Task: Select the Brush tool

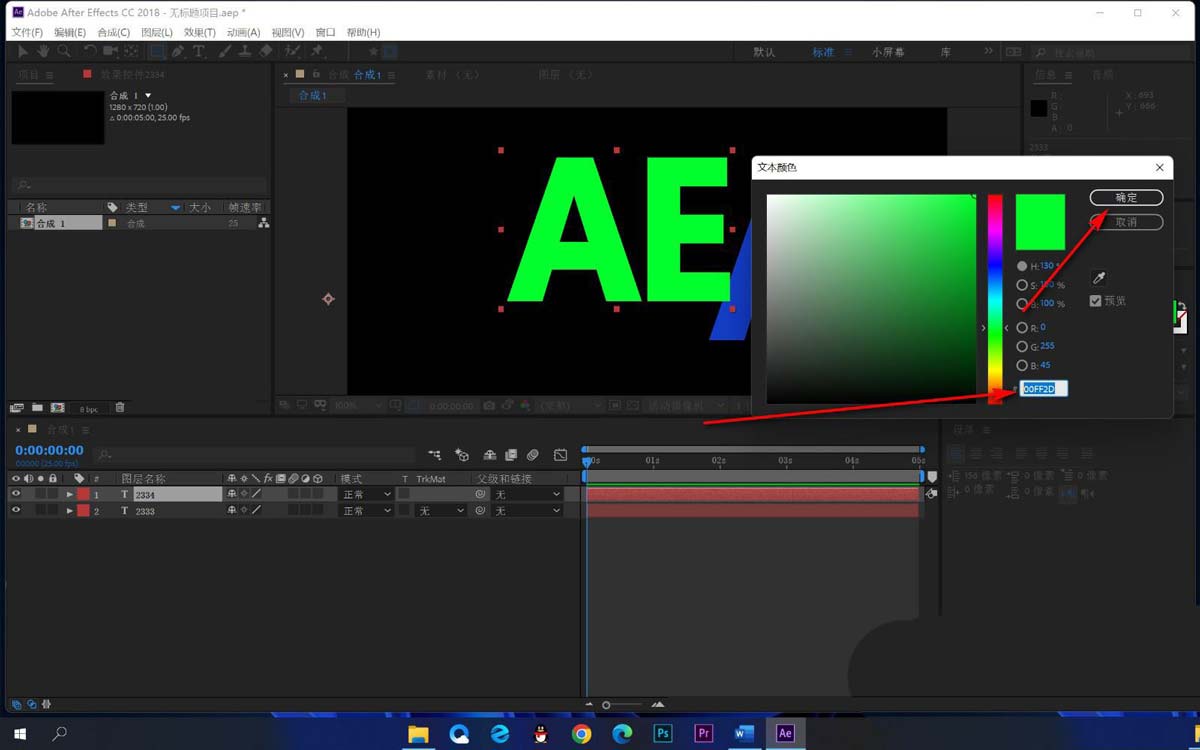Action: point(226,51)
